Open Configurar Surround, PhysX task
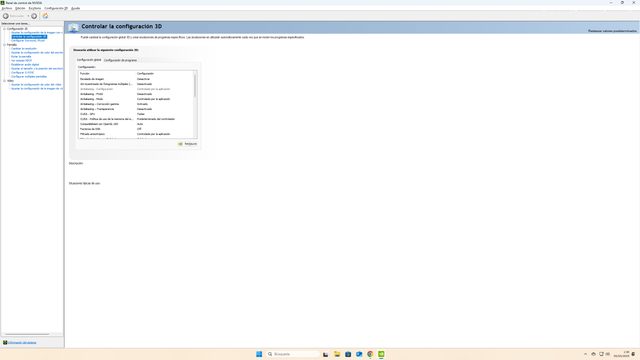Screen dimensions: 640x360 coord(28,40)
